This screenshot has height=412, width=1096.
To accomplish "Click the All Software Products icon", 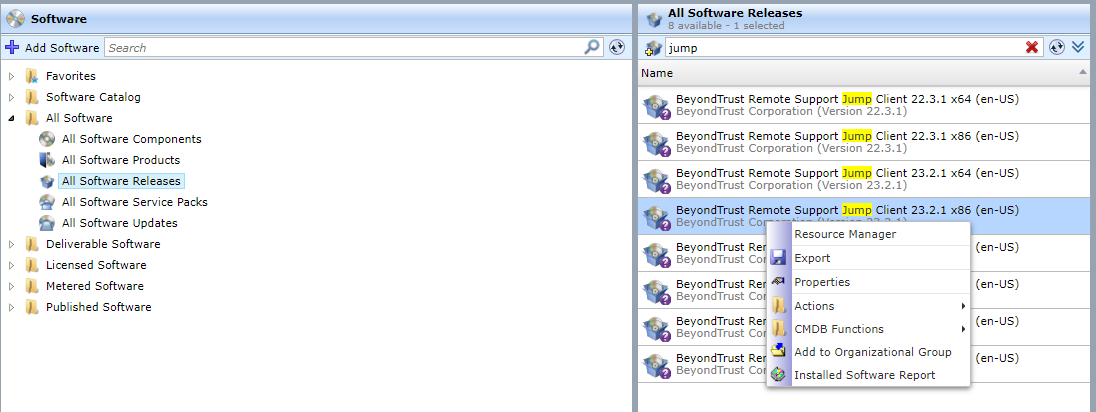I will pyautogui.click(x=47, y=159).
